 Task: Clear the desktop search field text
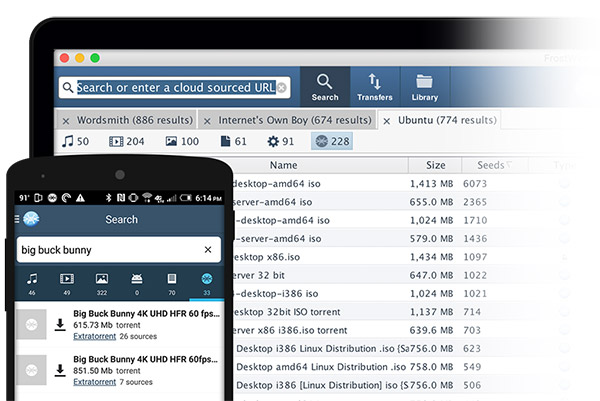(282, 88)
